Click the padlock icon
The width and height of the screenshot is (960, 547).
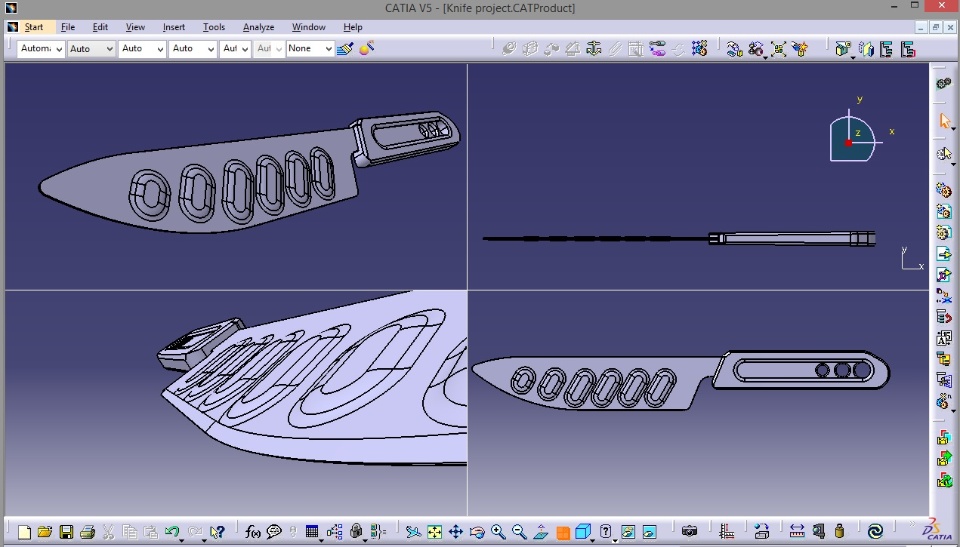click(356, 531)
